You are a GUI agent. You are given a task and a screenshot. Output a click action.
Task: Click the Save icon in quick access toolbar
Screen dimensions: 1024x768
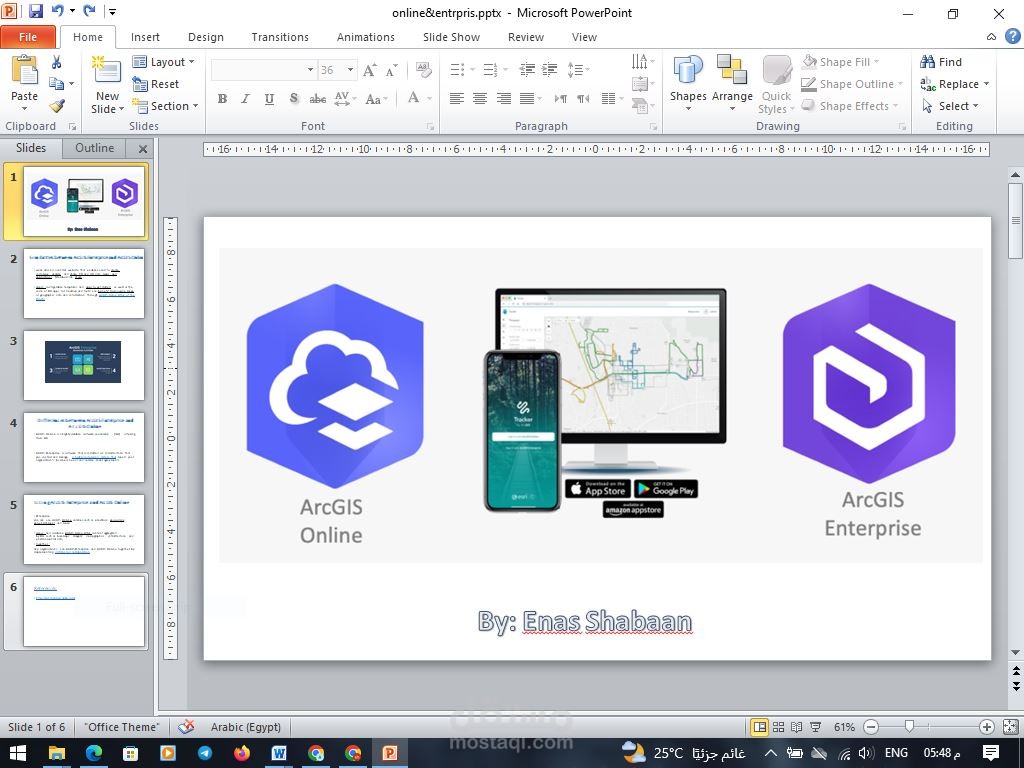(35, 11)
